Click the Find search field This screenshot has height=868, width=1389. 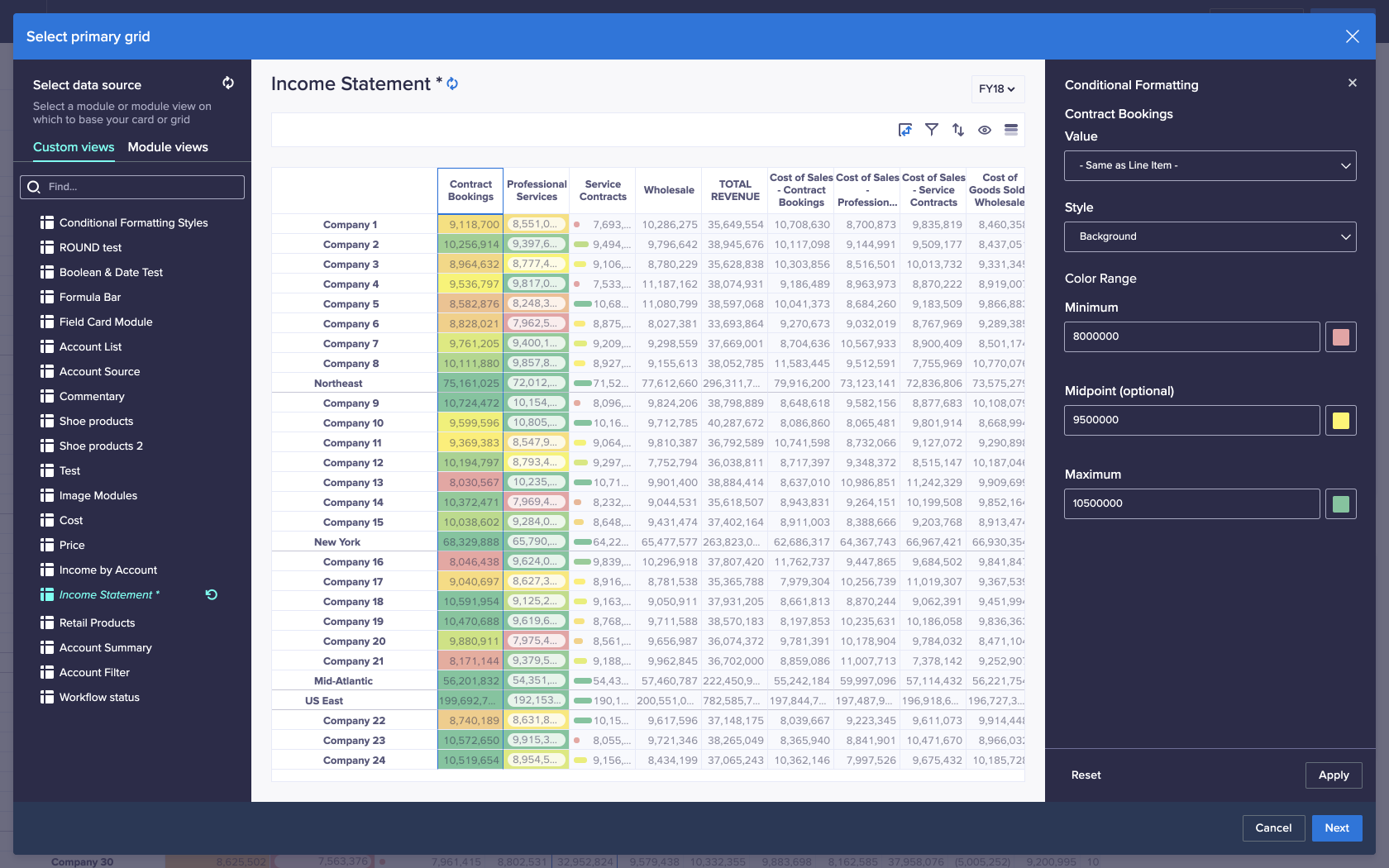132,187
